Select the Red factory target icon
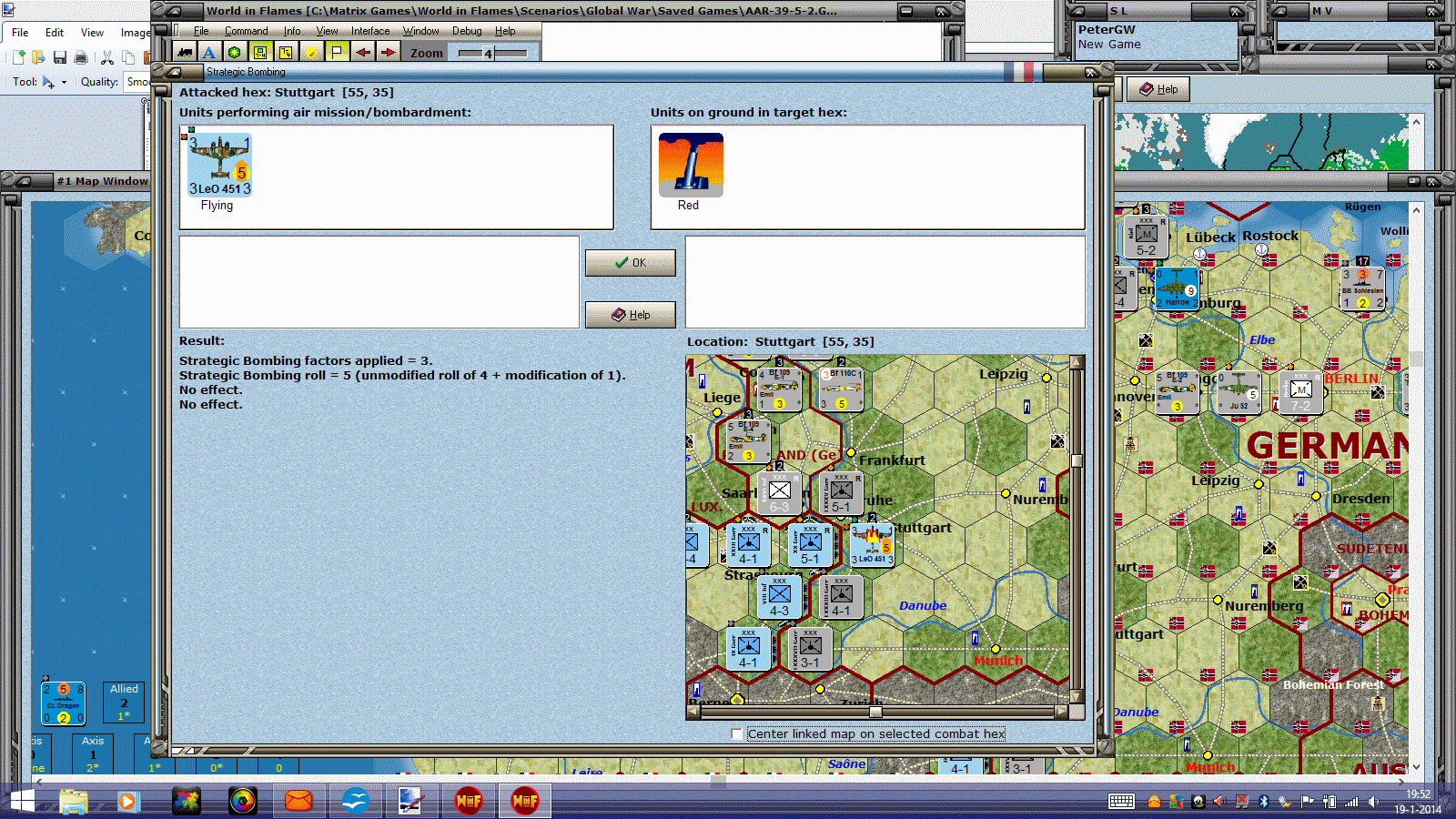The width and height of the screenshot is (1456, 819). click(x=691, y=165)
